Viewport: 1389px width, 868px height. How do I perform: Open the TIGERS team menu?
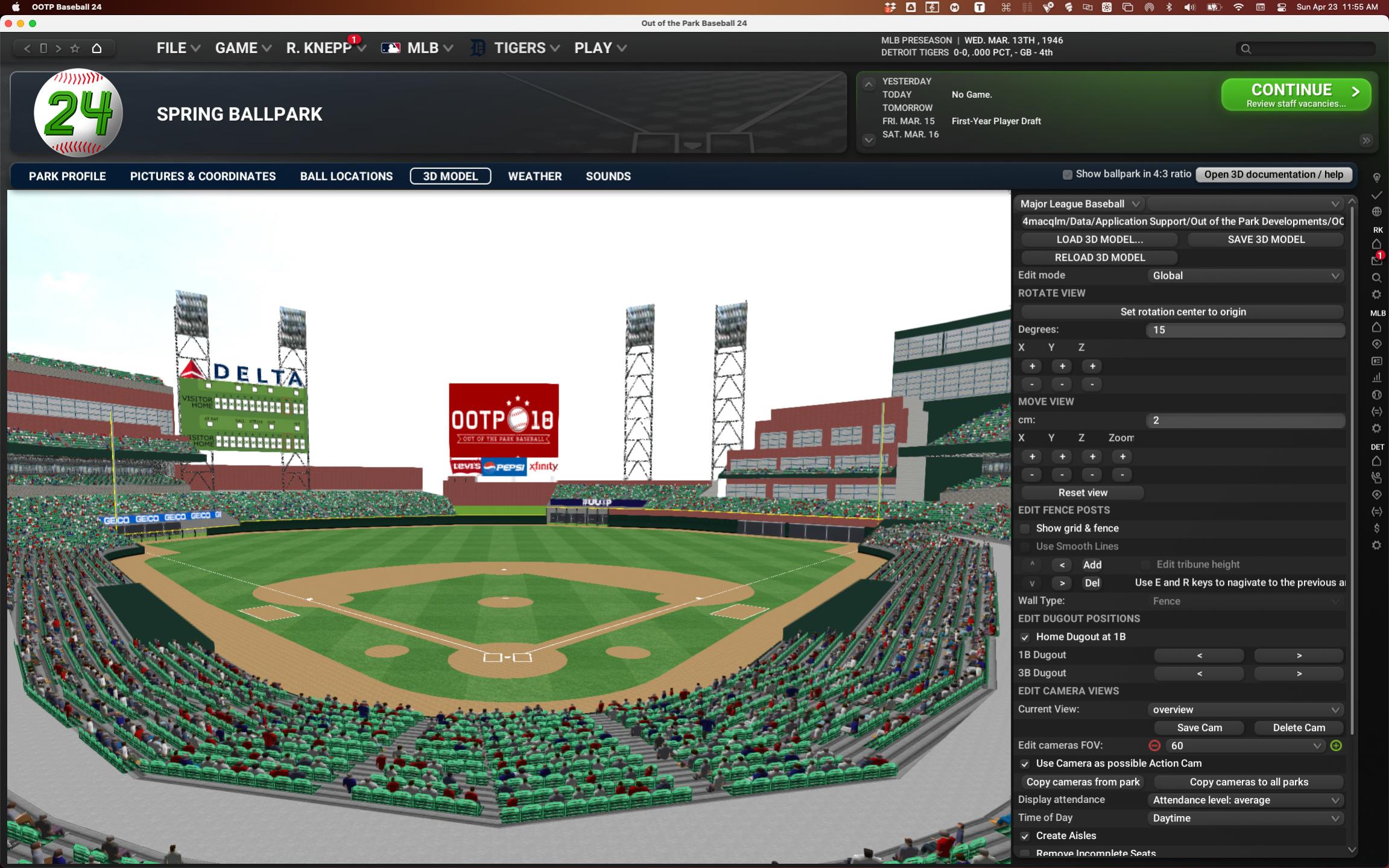[515, 48]
